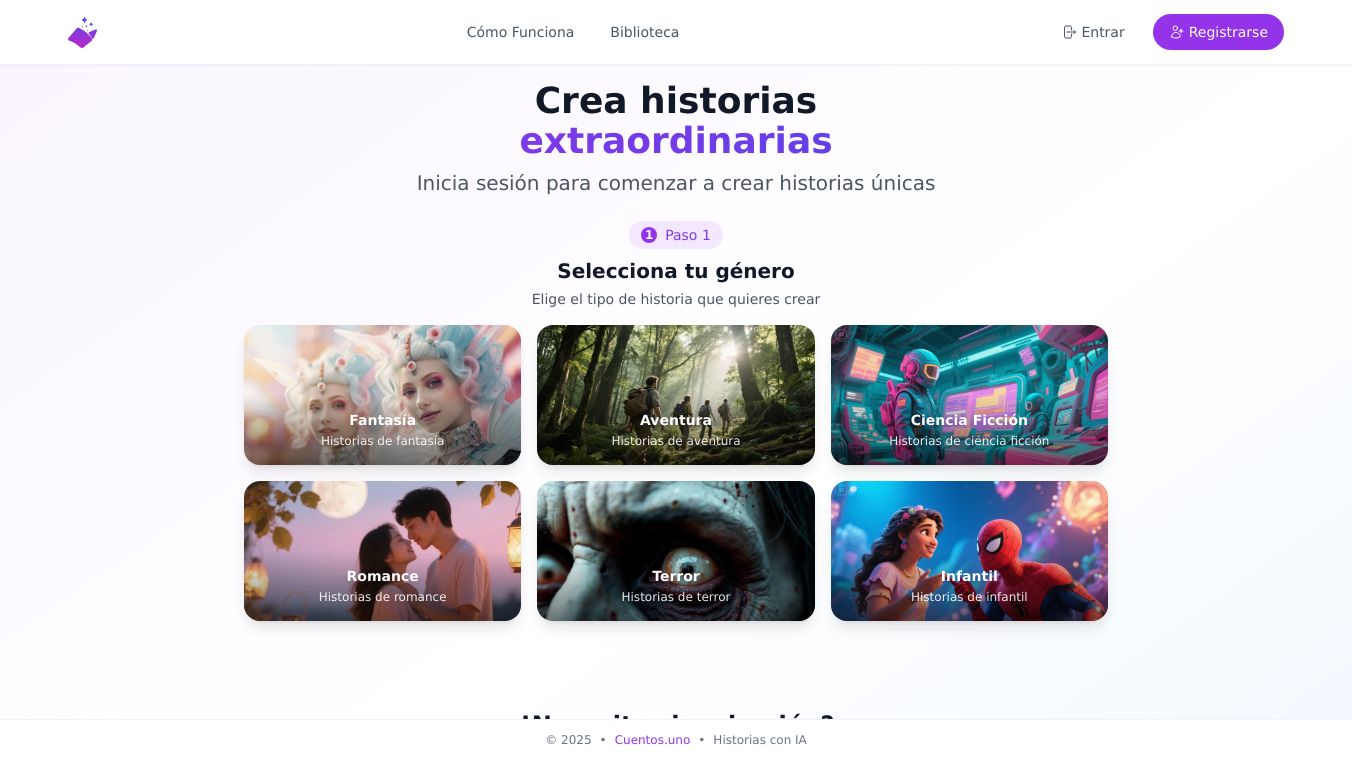Viewport: 1352px width, 760px height.
Task: Click the purple book logo icon
Action: click(83, 32)
